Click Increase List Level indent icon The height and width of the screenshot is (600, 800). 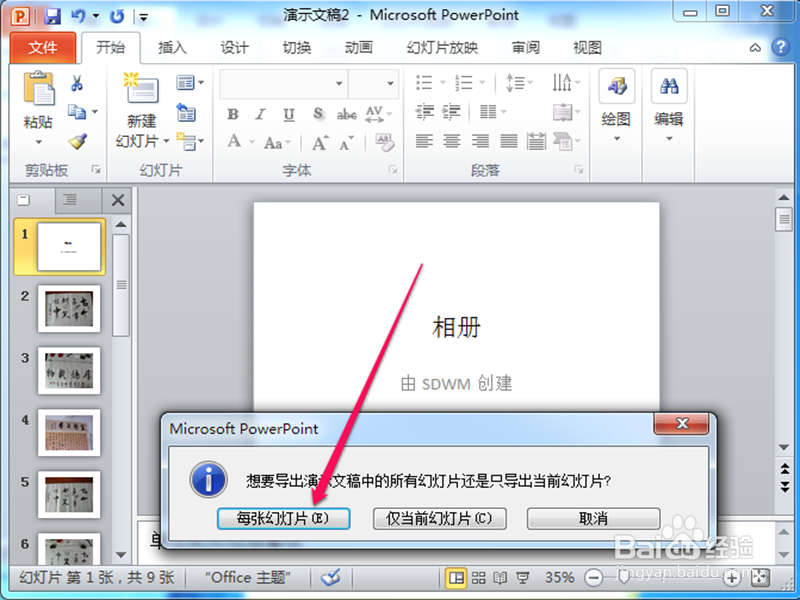(x=452, y=111)
